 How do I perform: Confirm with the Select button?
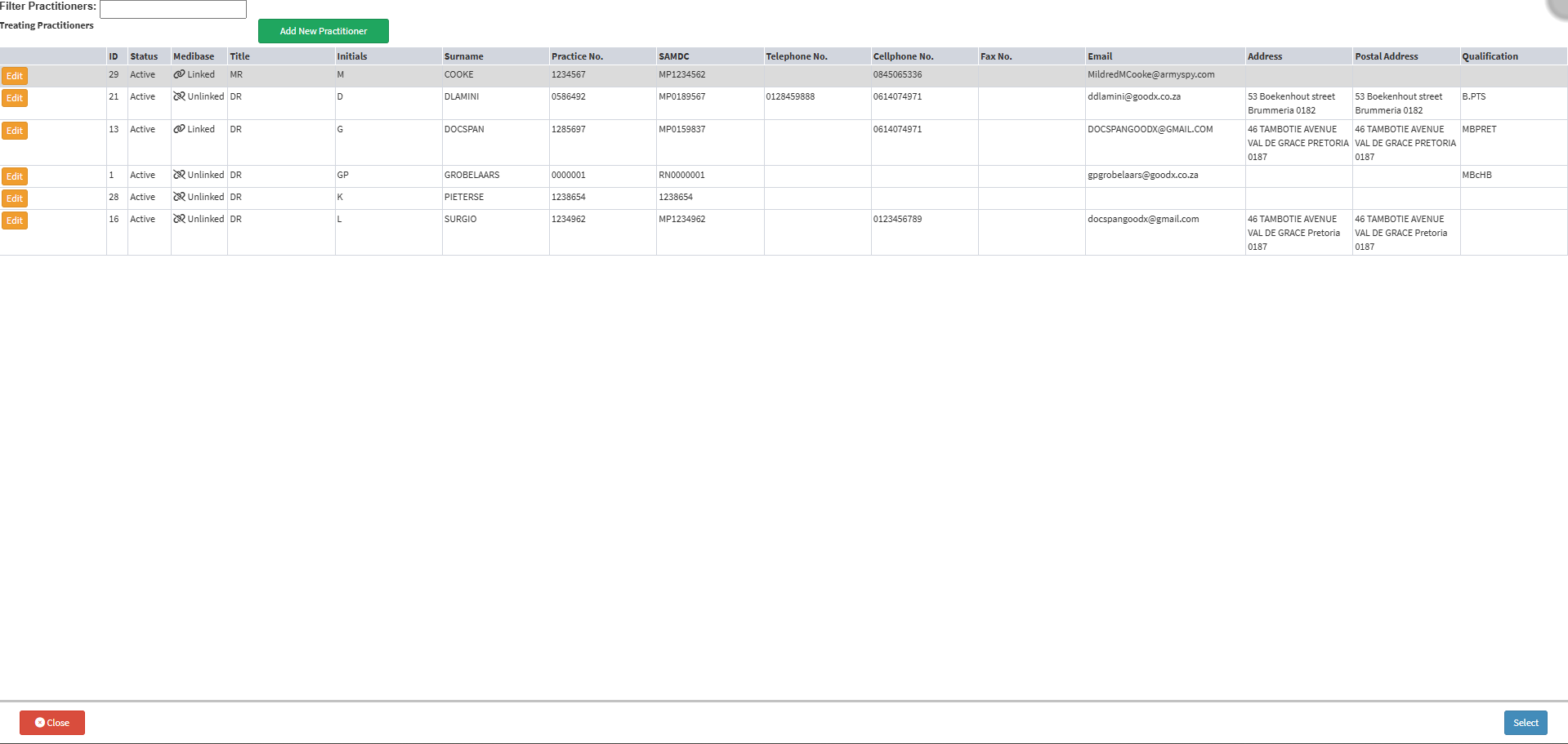coord(1526,723)
